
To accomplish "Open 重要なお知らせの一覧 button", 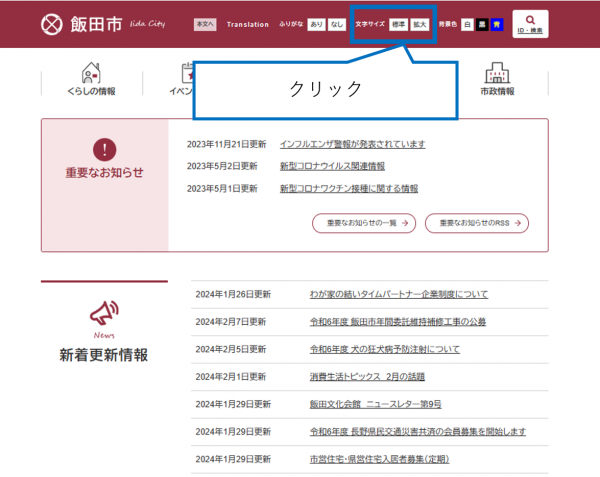I will point(363,224).
